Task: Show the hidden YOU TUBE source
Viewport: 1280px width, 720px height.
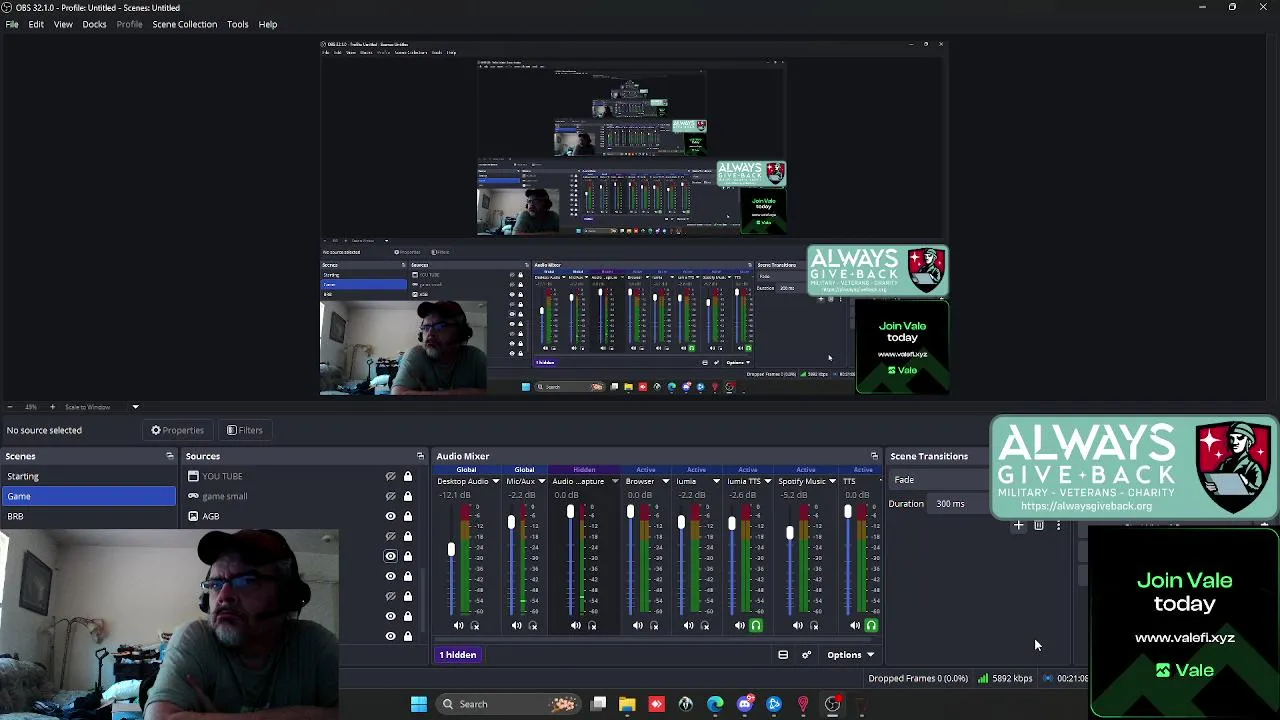Action: click(x=391, y=476)
